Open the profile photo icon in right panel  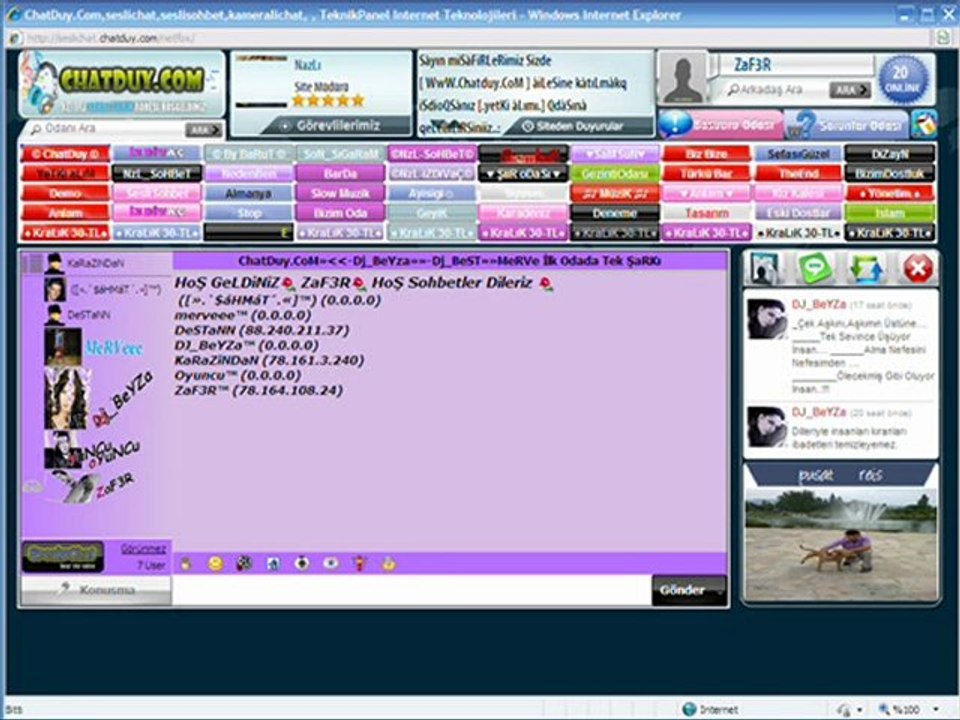click(x=765, y=268)
